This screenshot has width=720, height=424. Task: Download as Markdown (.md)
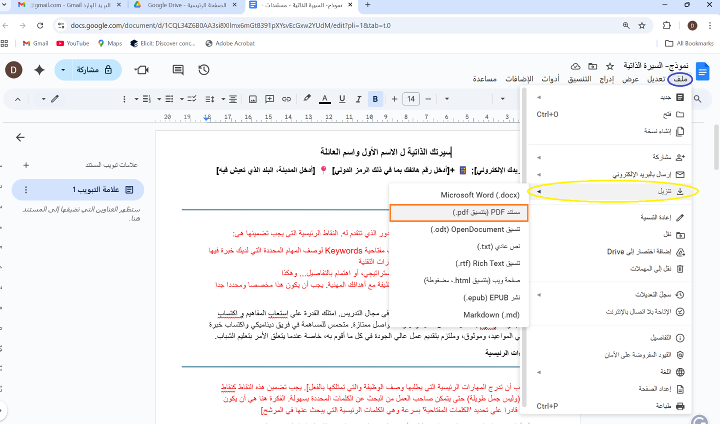(x=459, y=315)
